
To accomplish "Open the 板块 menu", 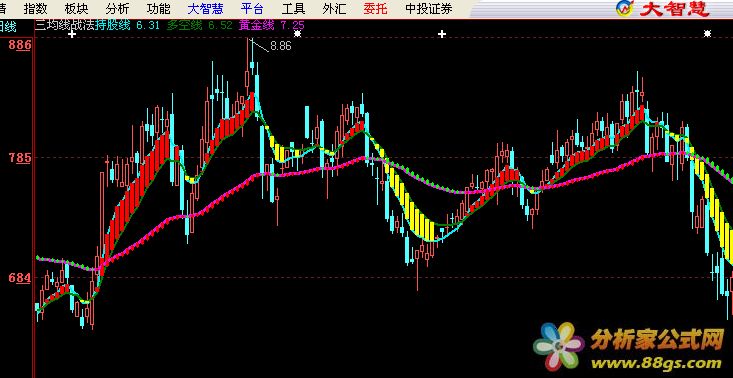I will pyautogui.click(x=76, y=8).
